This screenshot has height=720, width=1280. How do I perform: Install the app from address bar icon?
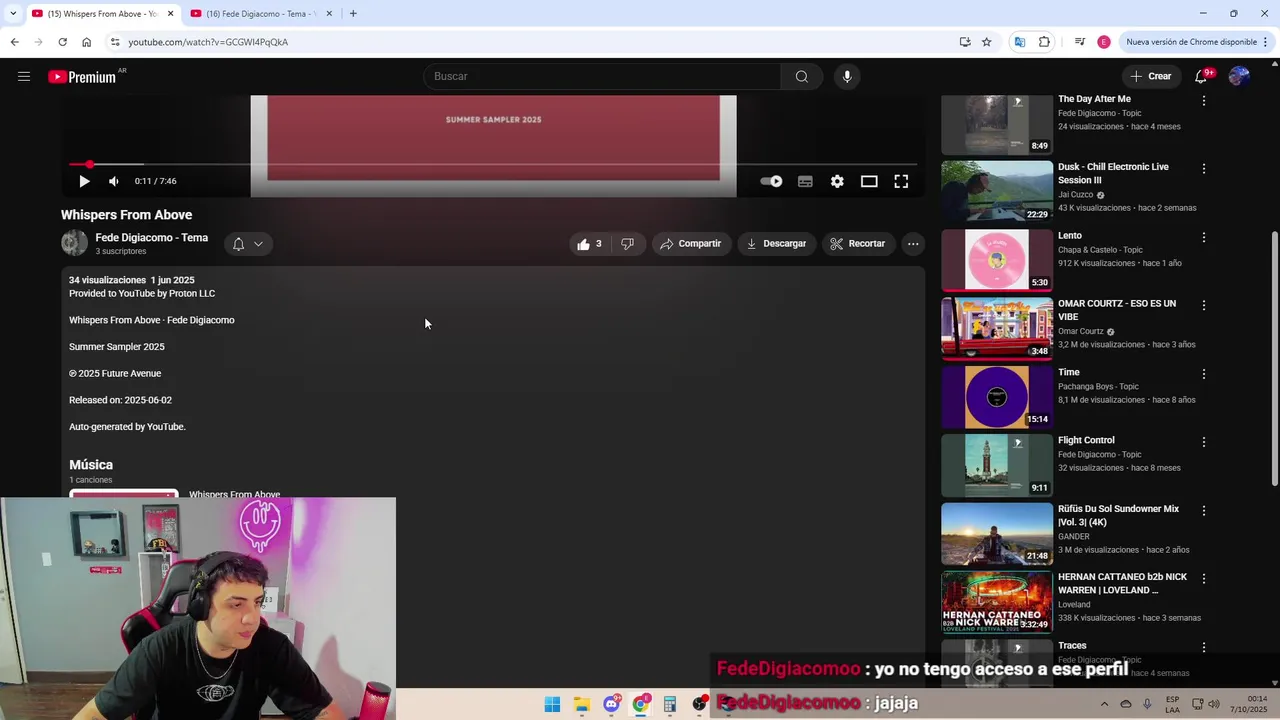[965, 42]
